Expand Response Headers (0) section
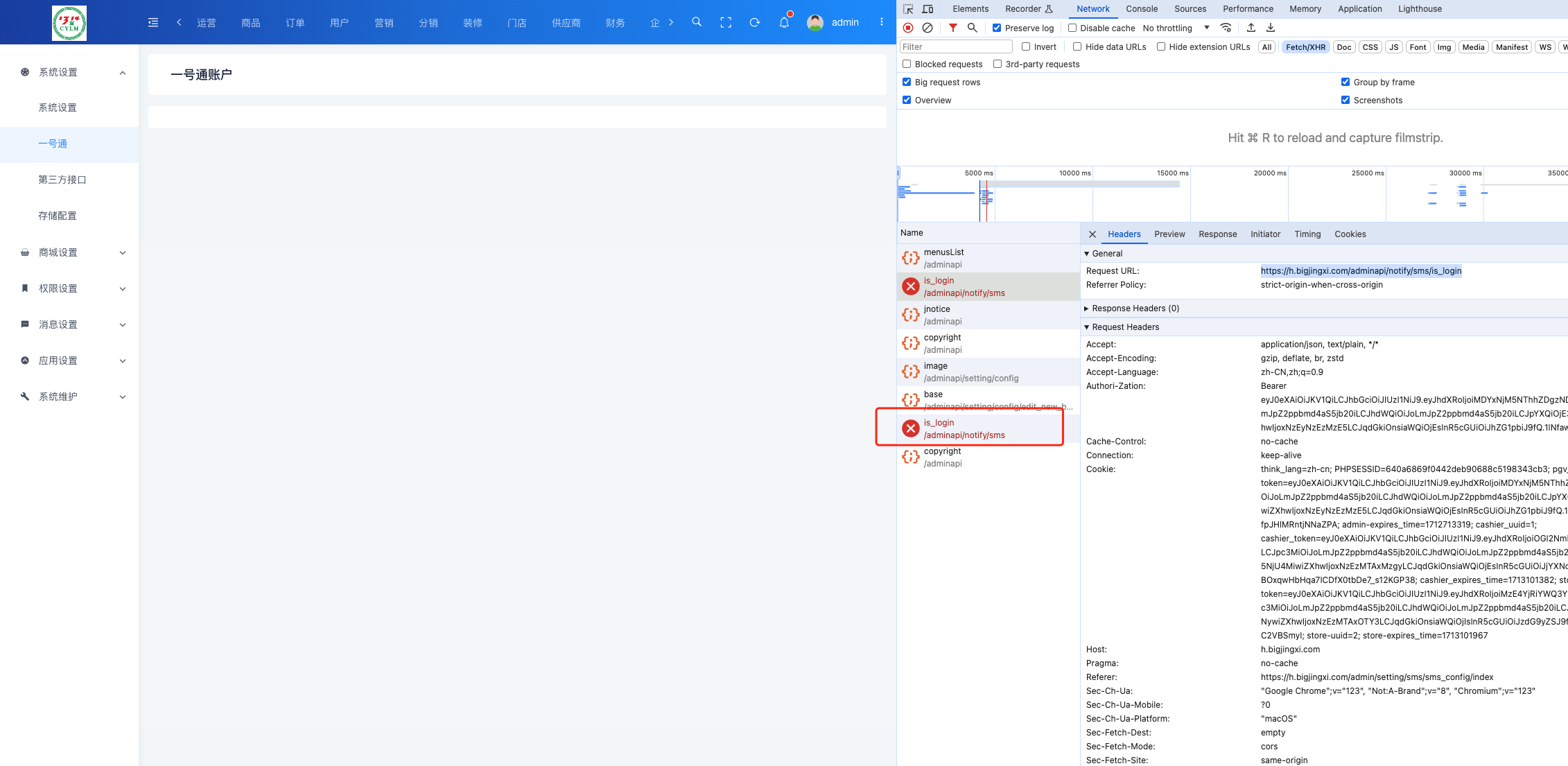The width and height of the screenshot is (1568, 766). point(1087,308)
